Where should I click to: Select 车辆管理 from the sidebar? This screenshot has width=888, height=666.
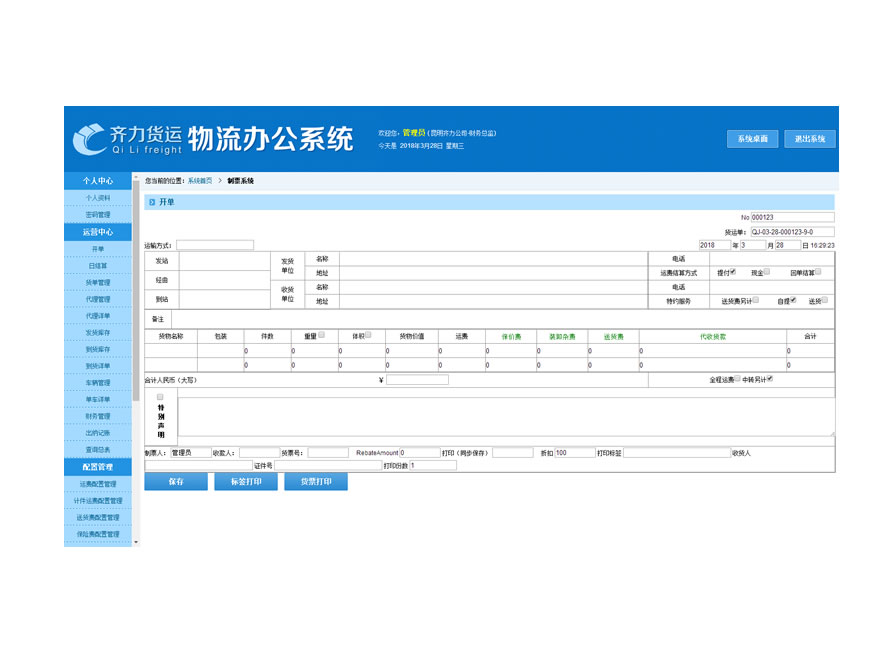tap(97, 383)
